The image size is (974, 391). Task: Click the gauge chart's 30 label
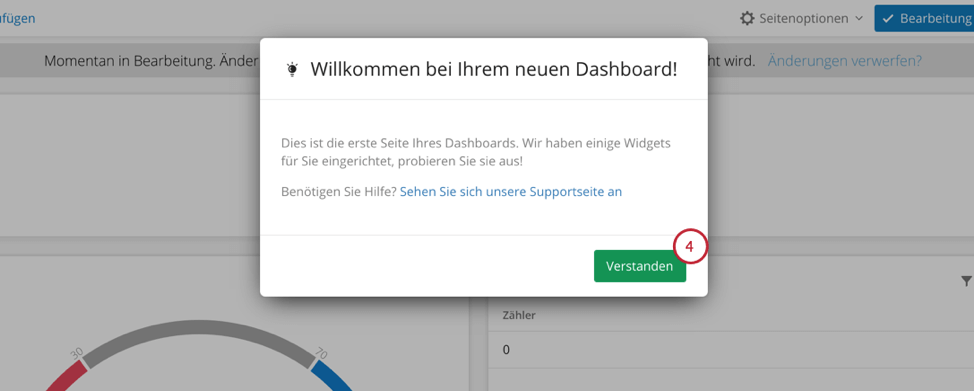[77, 353]
